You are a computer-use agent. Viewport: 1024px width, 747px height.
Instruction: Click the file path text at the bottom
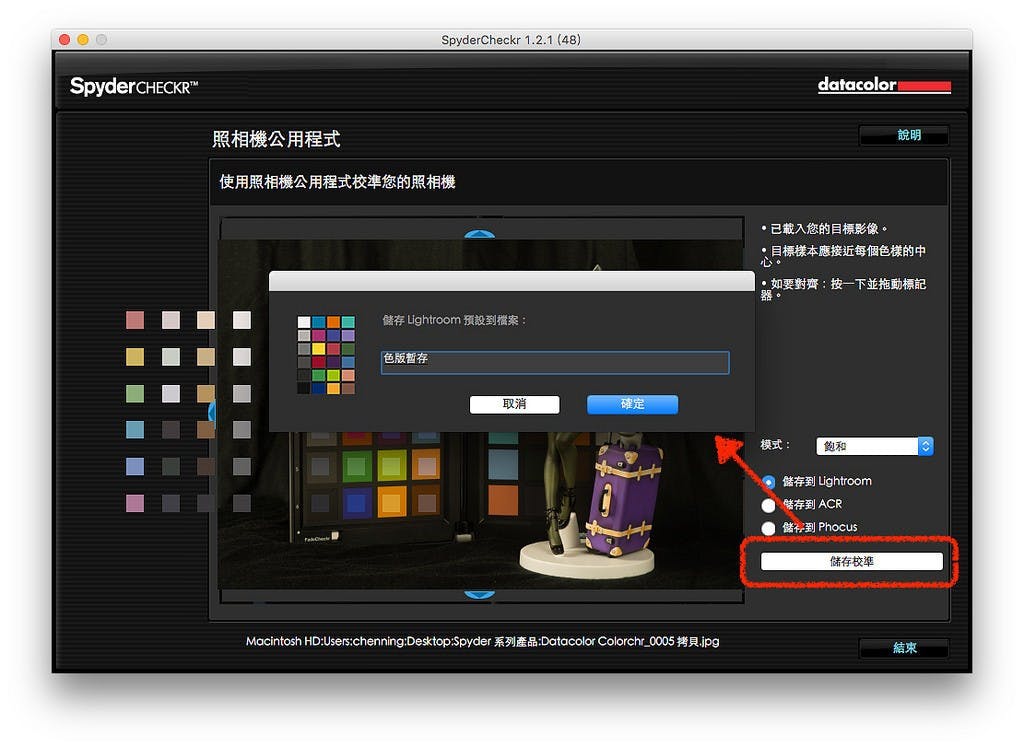[x=482, y=641]
